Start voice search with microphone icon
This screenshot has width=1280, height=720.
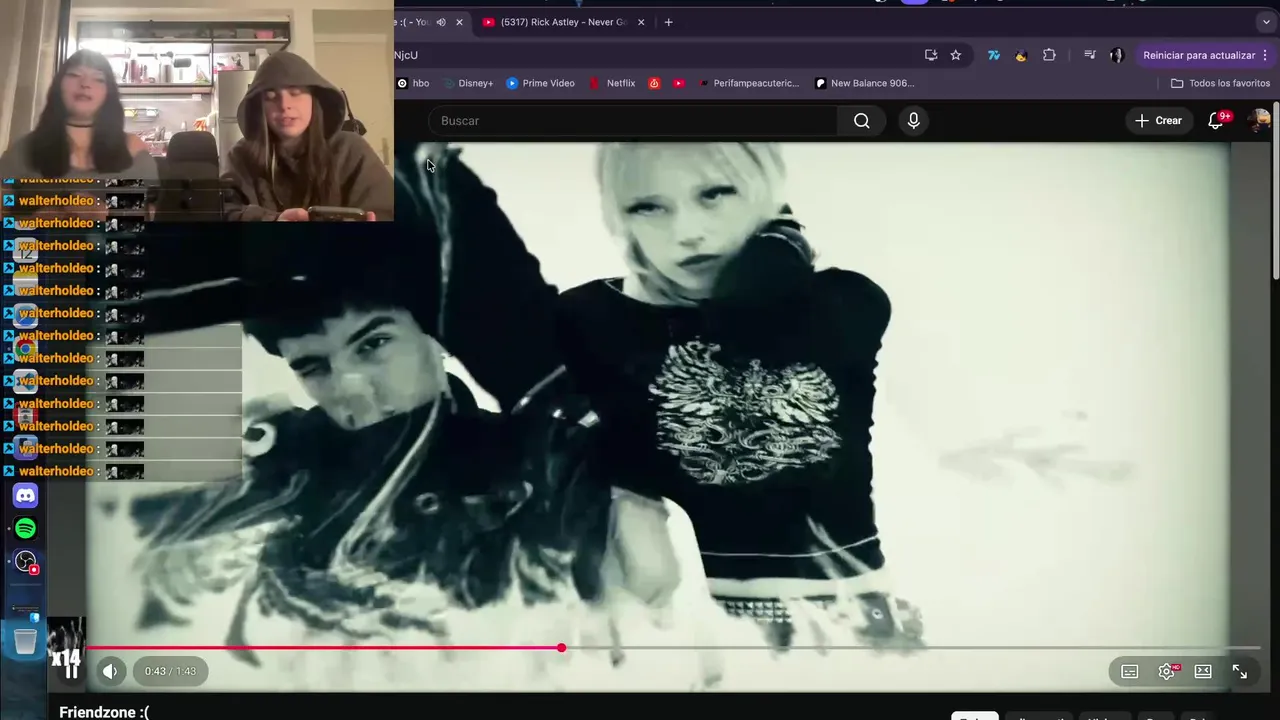click(x=913, y=121)
